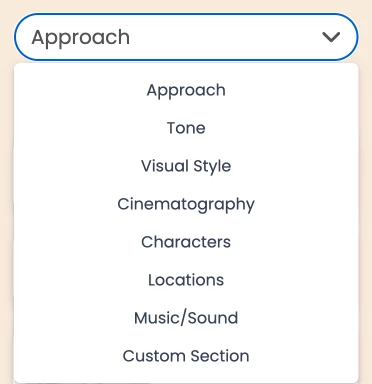The image size is (372, 384).
Task: Pick Music/Sound from the list
Action: click(x=186, y=318)
